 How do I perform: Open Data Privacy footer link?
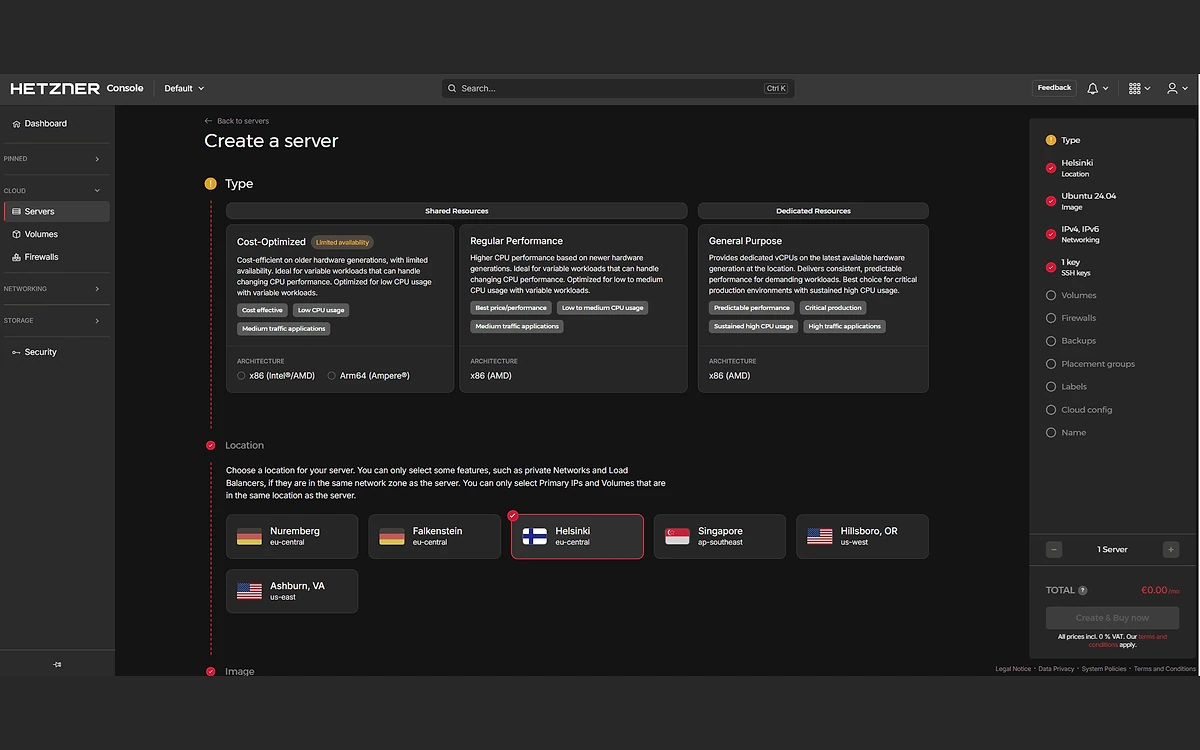[x=1056, y=669]
